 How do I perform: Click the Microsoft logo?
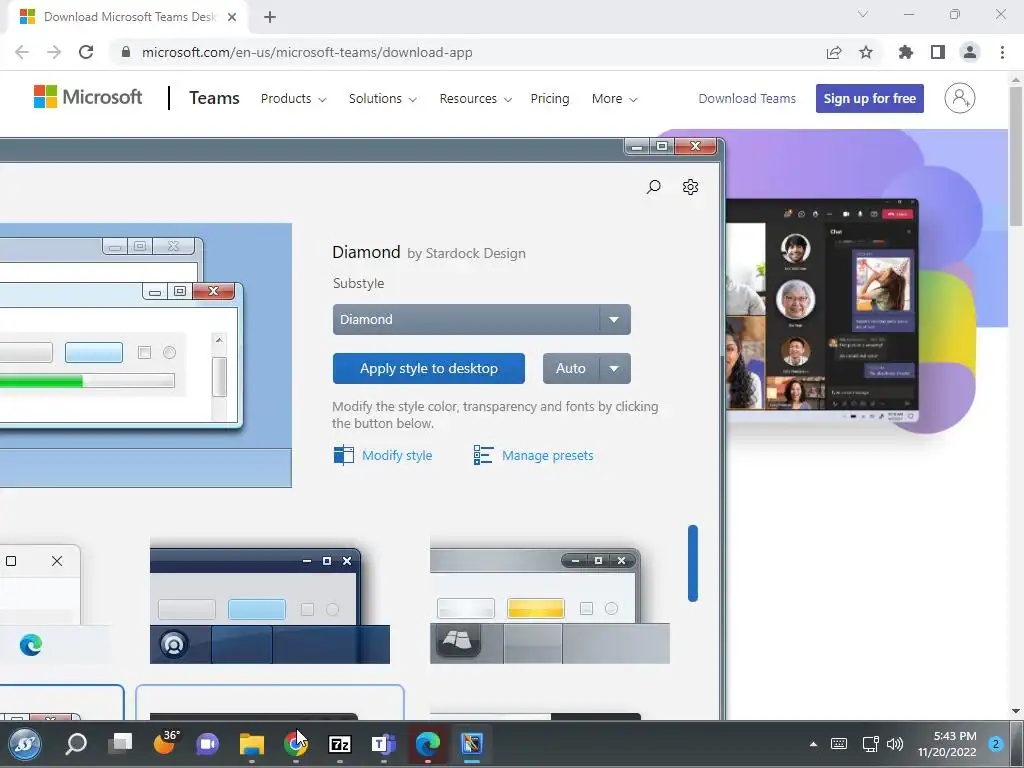(88, 97)
